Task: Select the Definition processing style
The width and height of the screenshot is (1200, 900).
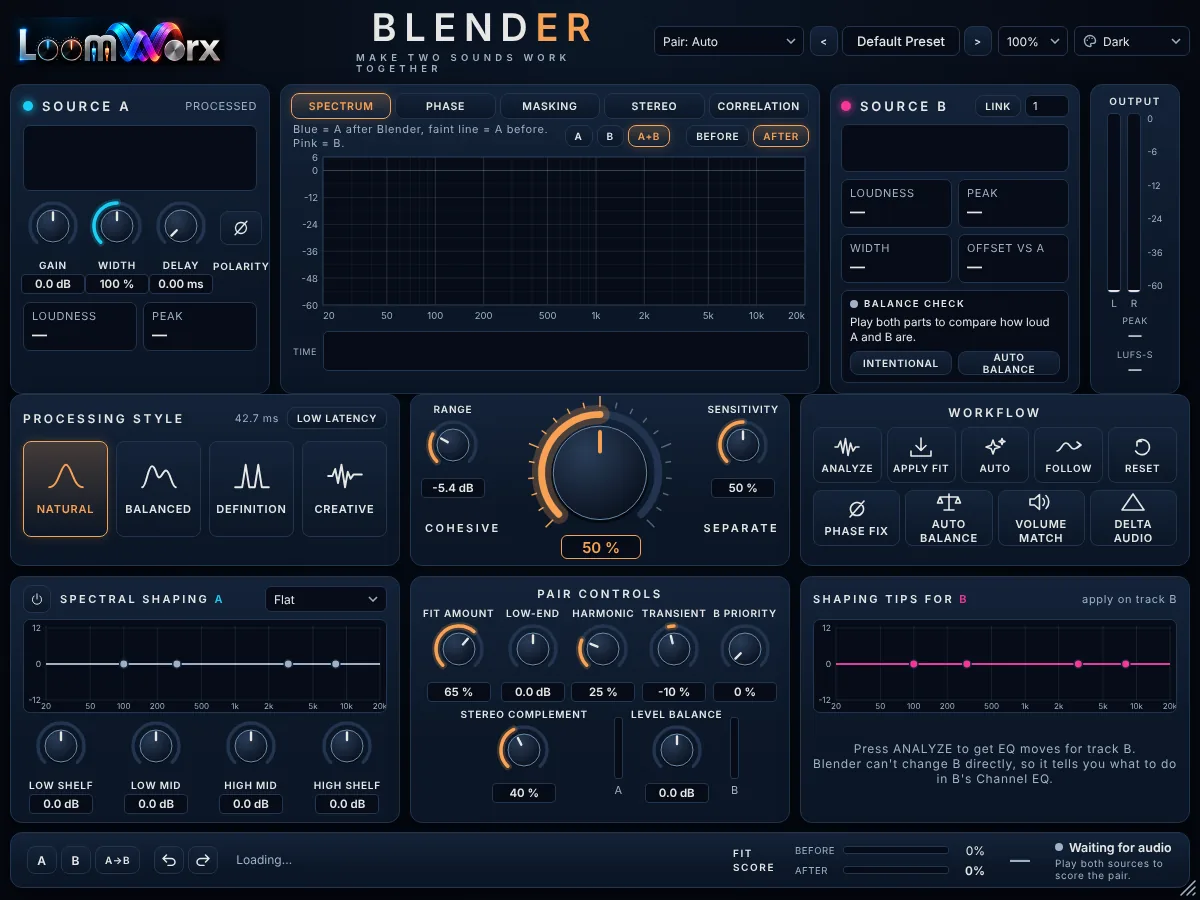Action: pos(251,489)
